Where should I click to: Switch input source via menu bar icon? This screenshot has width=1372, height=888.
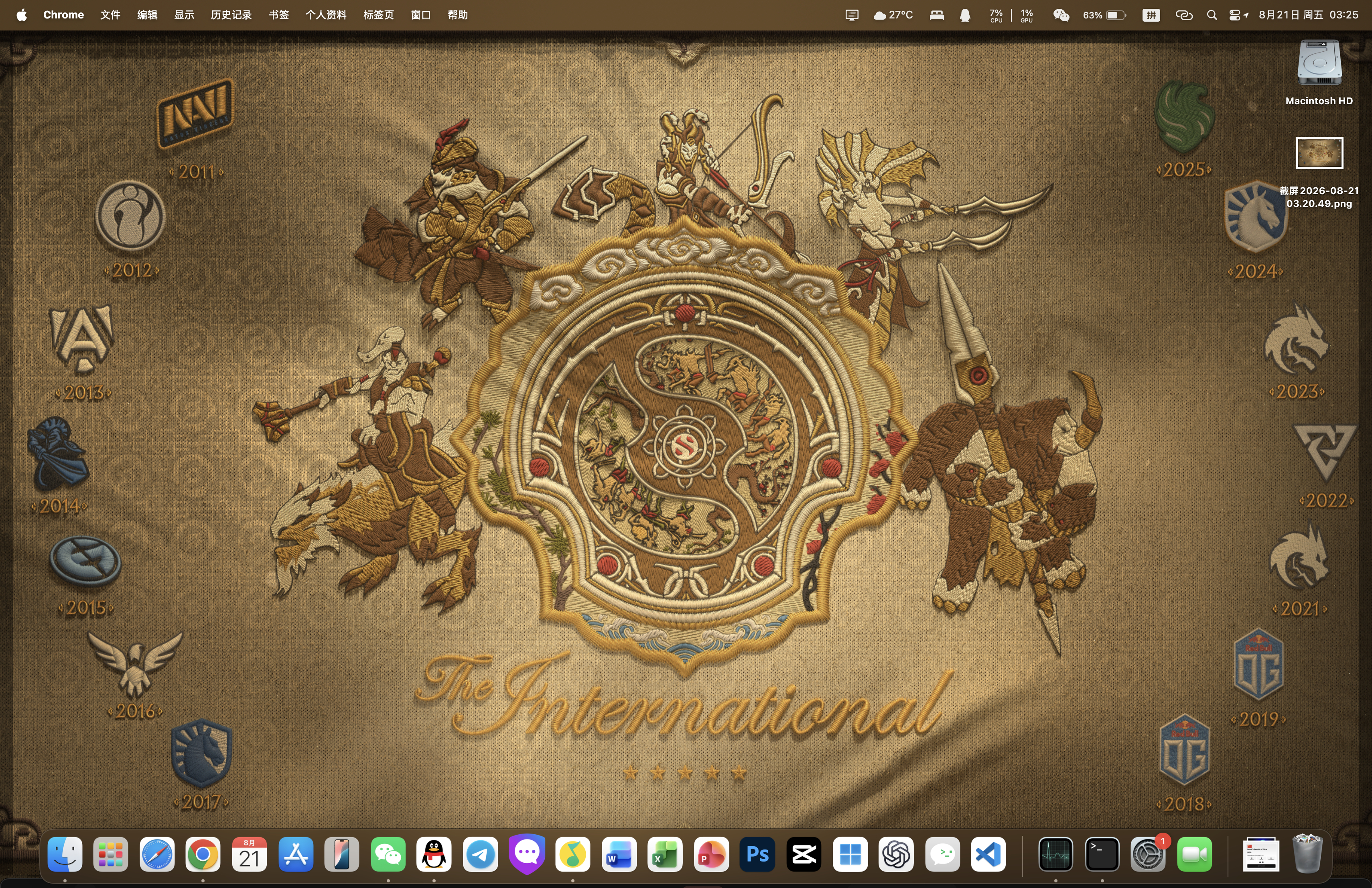(x=1151, y=15)
